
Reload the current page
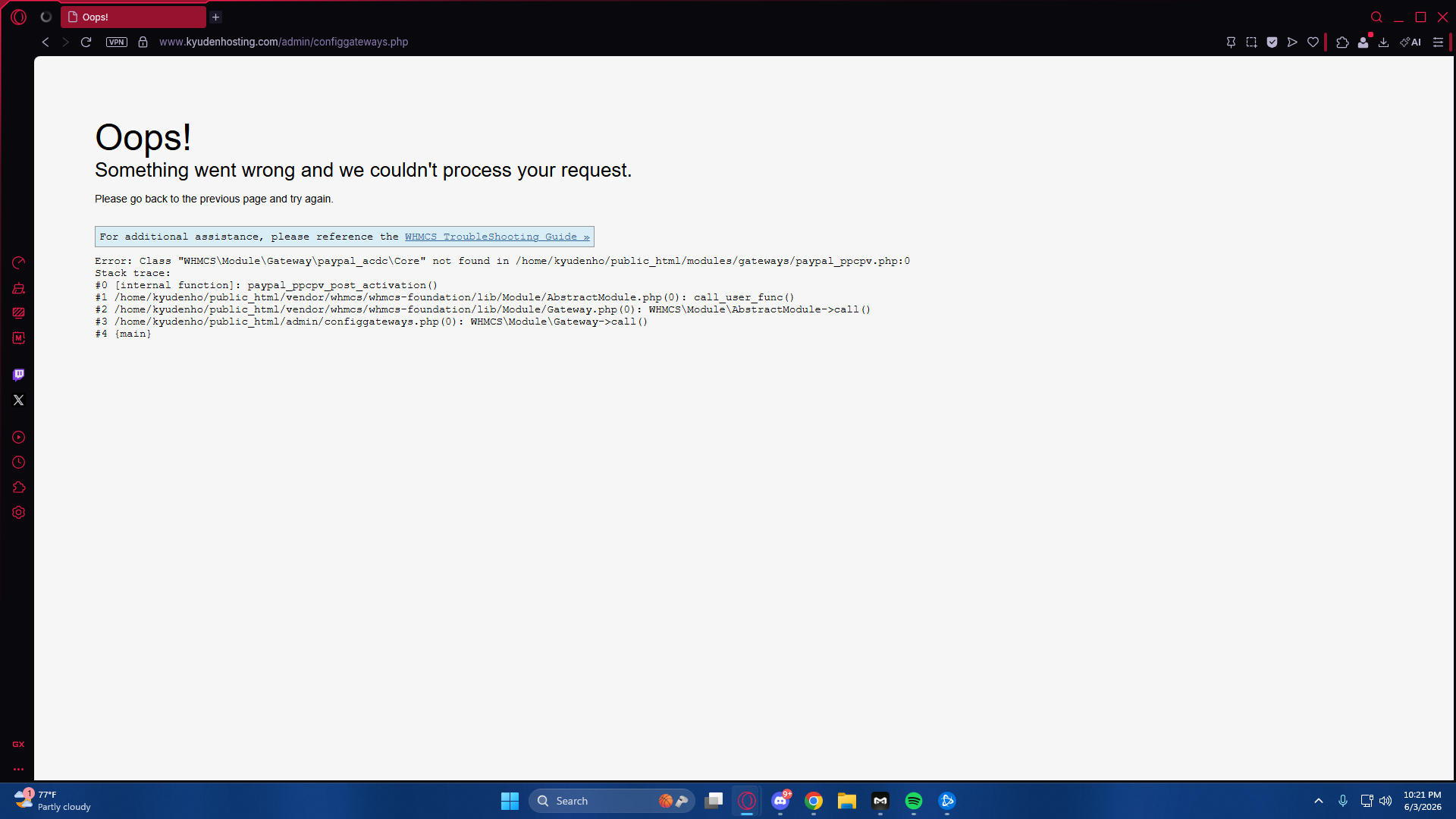(86, 42)
